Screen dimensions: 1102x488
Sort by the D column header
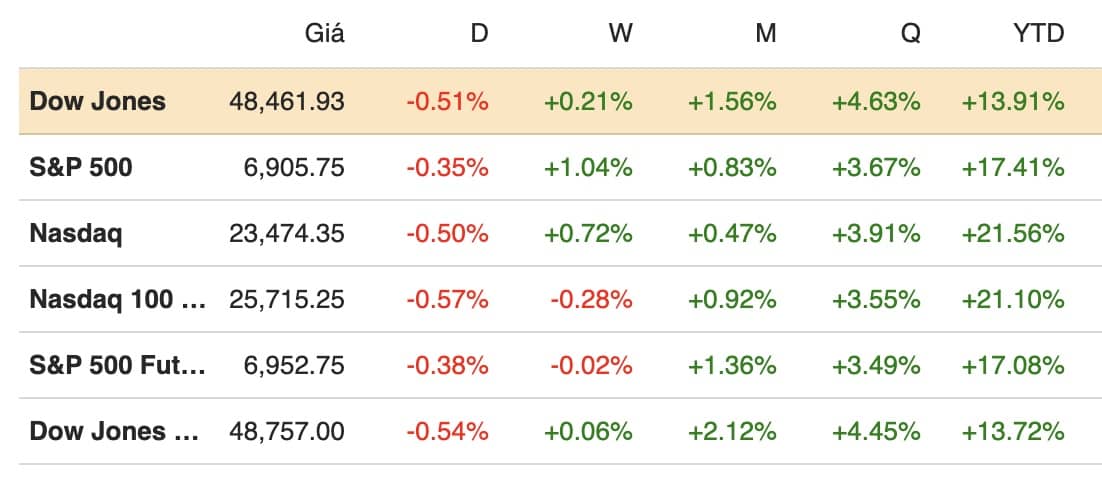[479, 33]
